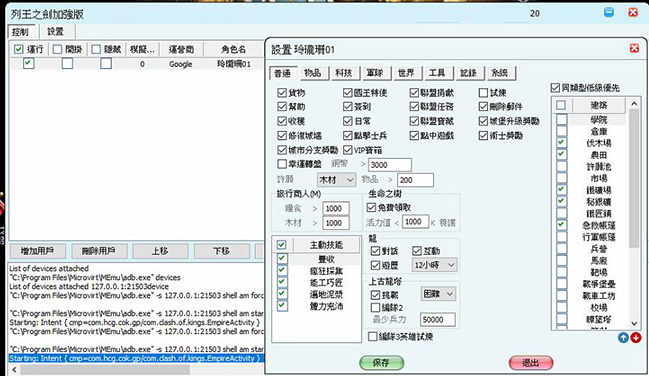Switch to the 系統 tab

pos(500,73)
